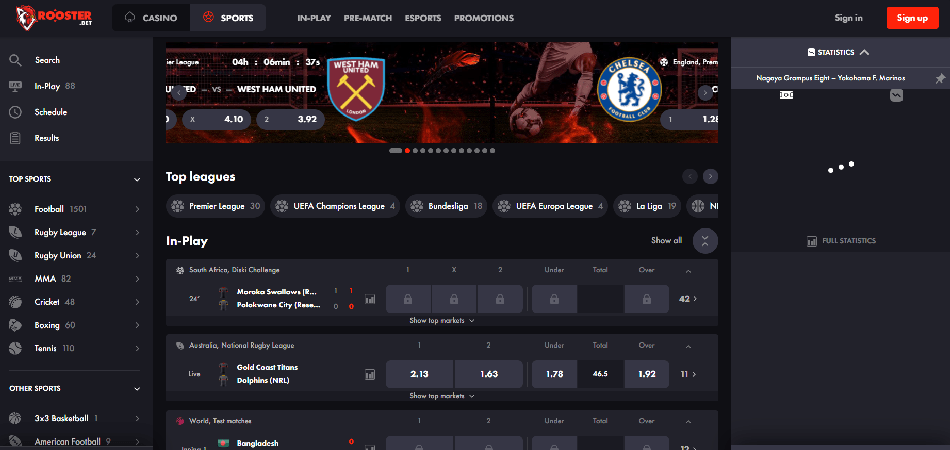Collapse all In-Play sections toggle button

[x=705, y=240]
